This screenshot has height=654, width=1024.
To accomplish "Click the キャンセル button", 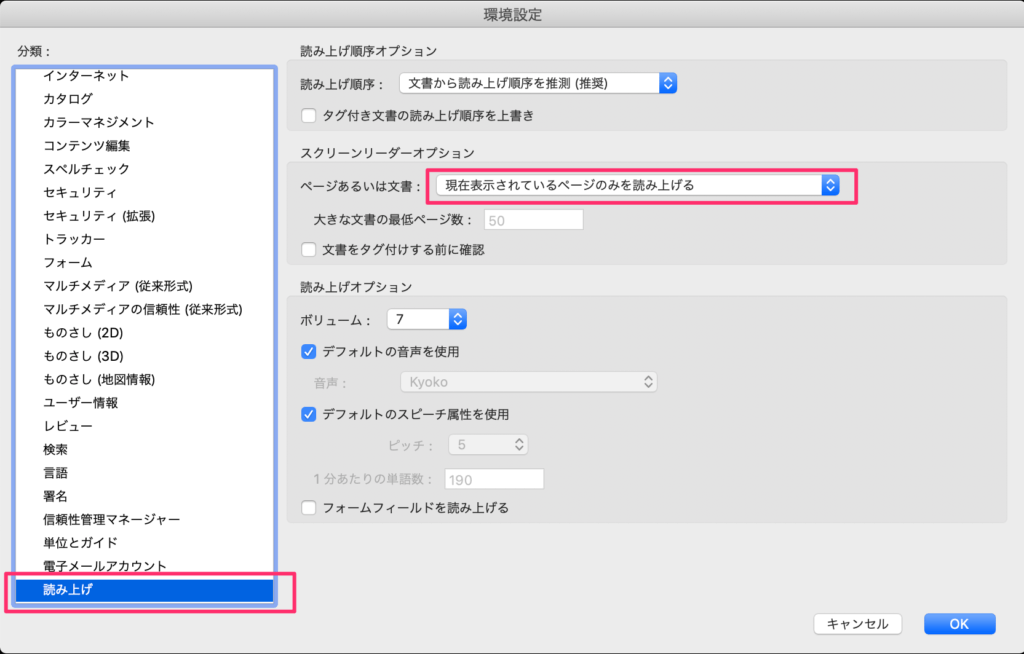I will [857, 624].
